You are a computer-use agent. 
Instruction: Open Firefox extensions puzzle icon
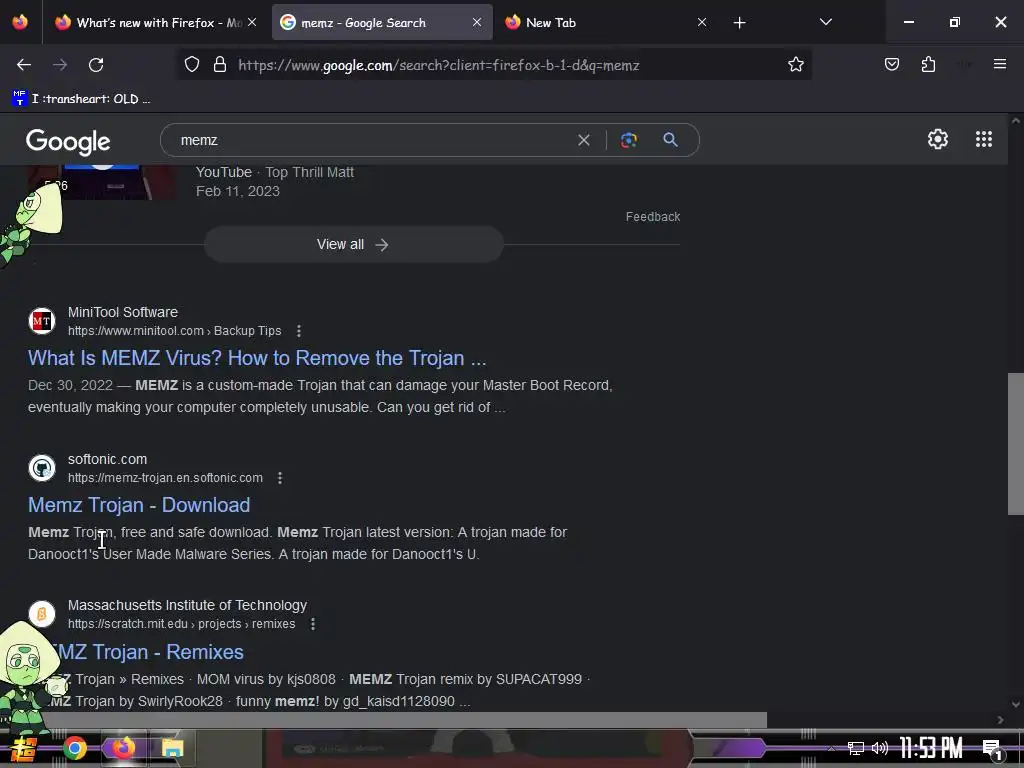click(x=928, y=64)
